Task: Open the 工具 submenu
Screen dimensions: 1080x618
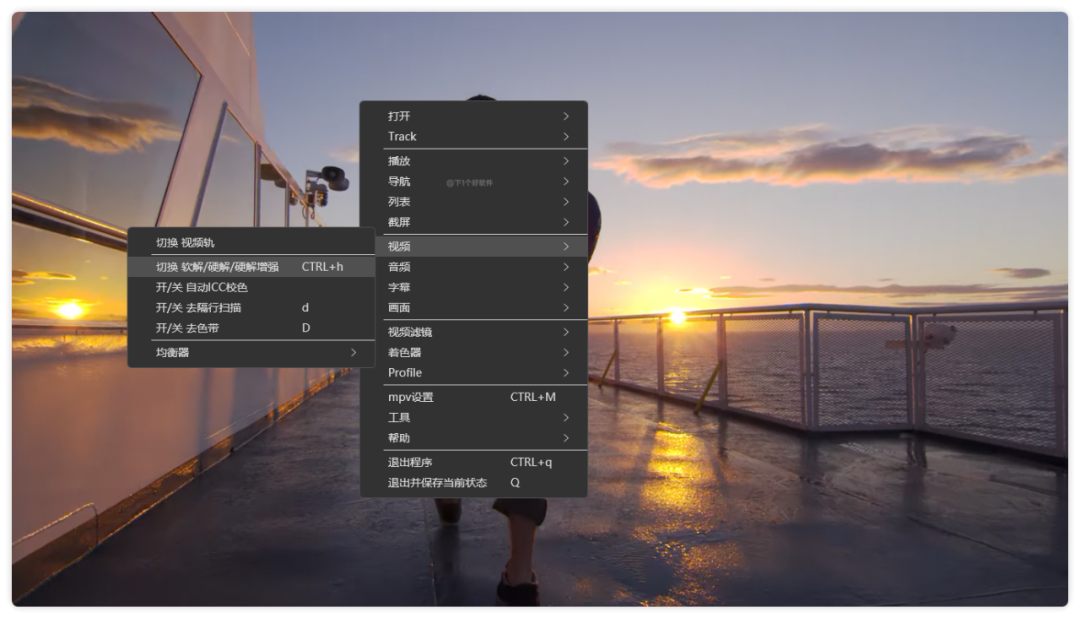Action: (473, 418)
